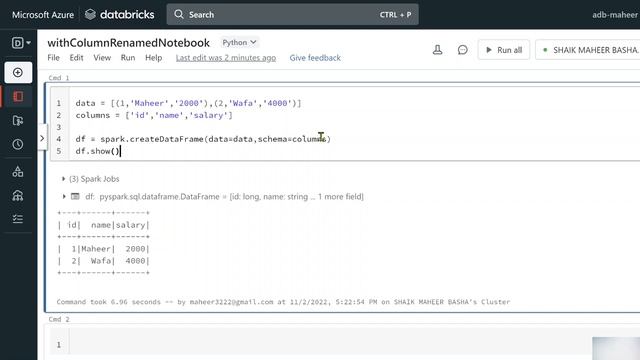
Task: Open the Workspace notebook icon in sidebar
Action: (18, 97)
